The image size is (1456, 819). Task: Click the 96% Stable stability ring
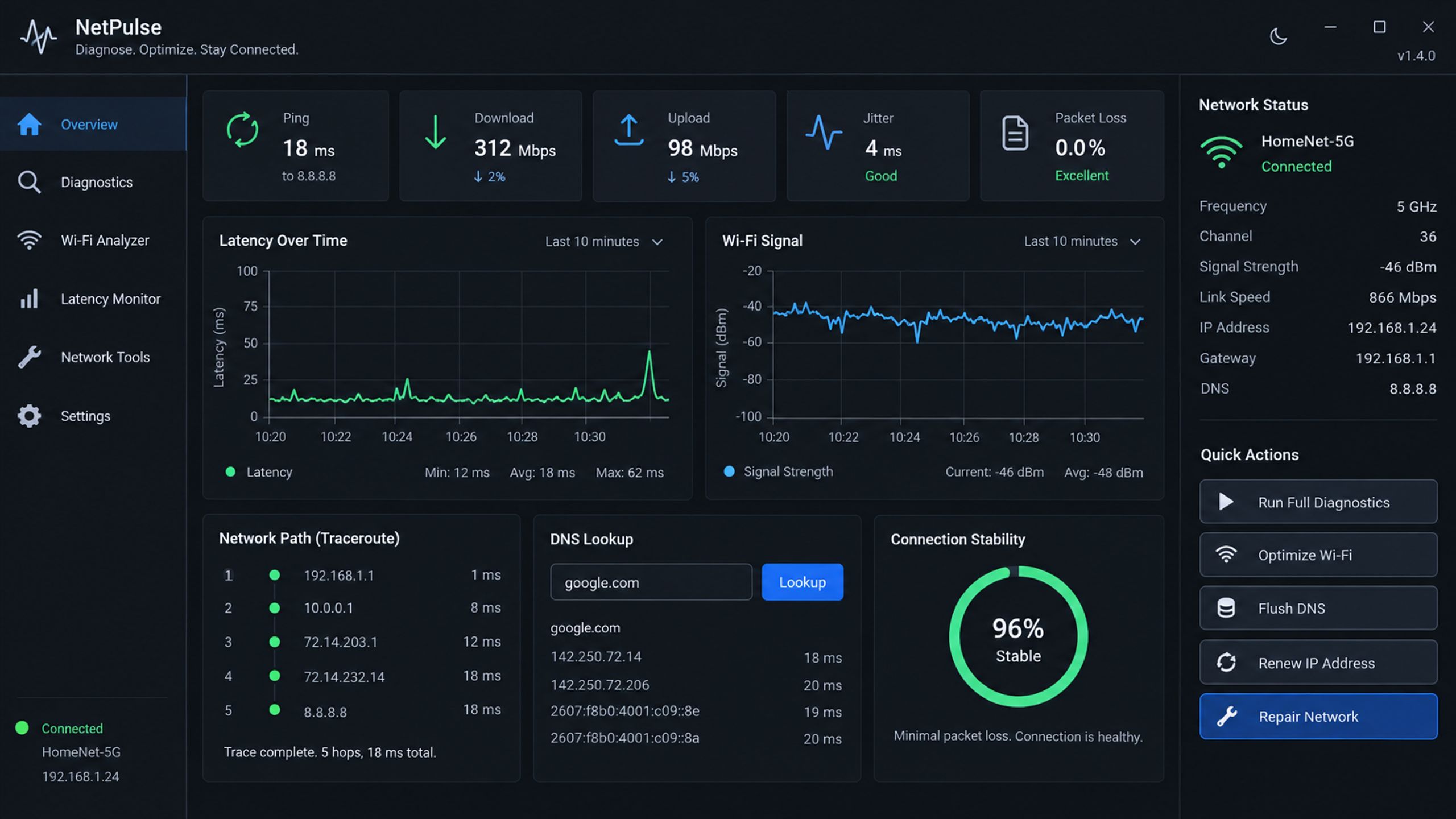point(1018,636)
